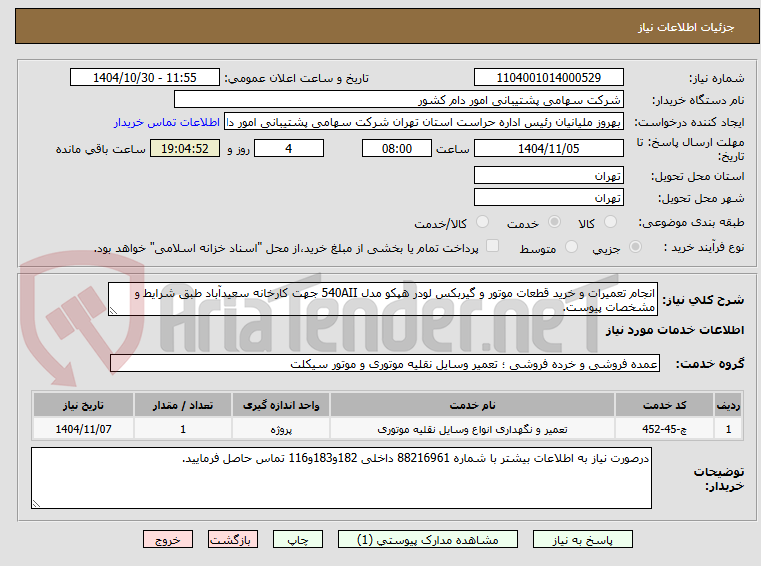Click the پاسخ به نیاز button
The width and height of the screenshot is (761, 566).
582,539
